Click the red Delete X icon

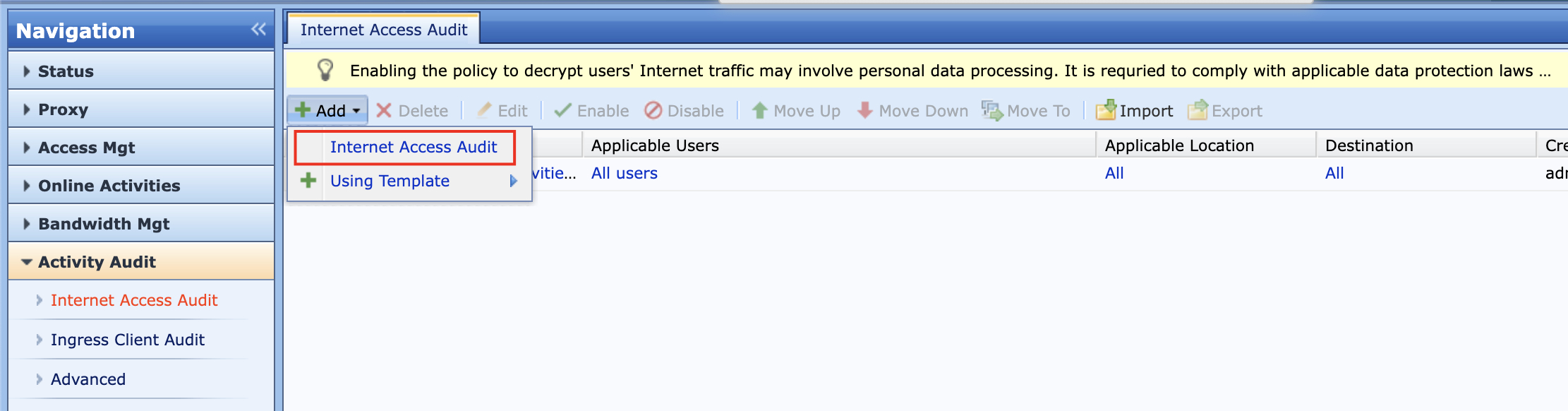point(384,111)
